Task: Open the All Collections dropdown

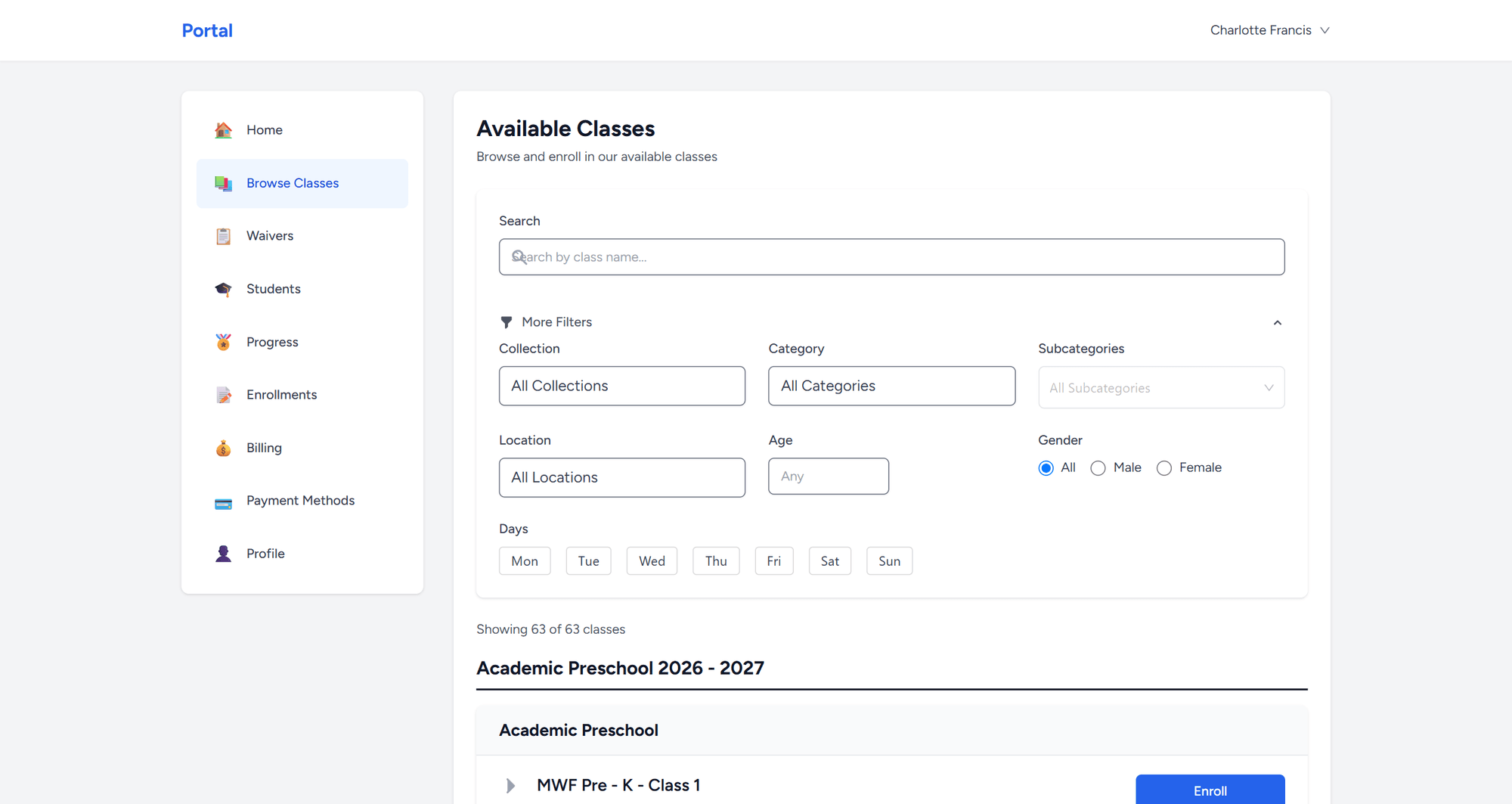Action: pyautogui.click(x=622, y=386)
